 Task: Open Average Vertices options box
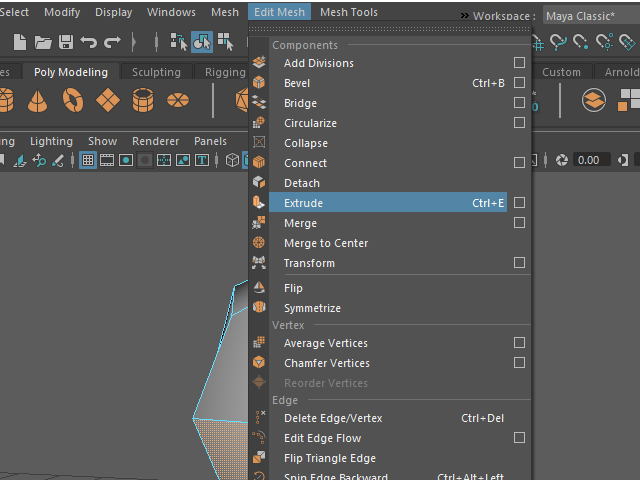point(519,343)
